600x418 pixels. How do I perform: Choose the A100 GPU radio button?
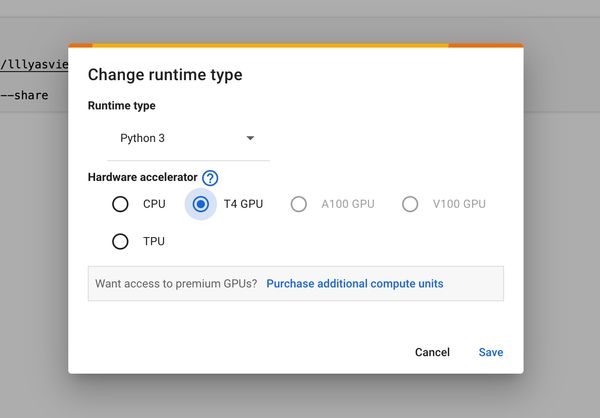click(x=299, y=204)
